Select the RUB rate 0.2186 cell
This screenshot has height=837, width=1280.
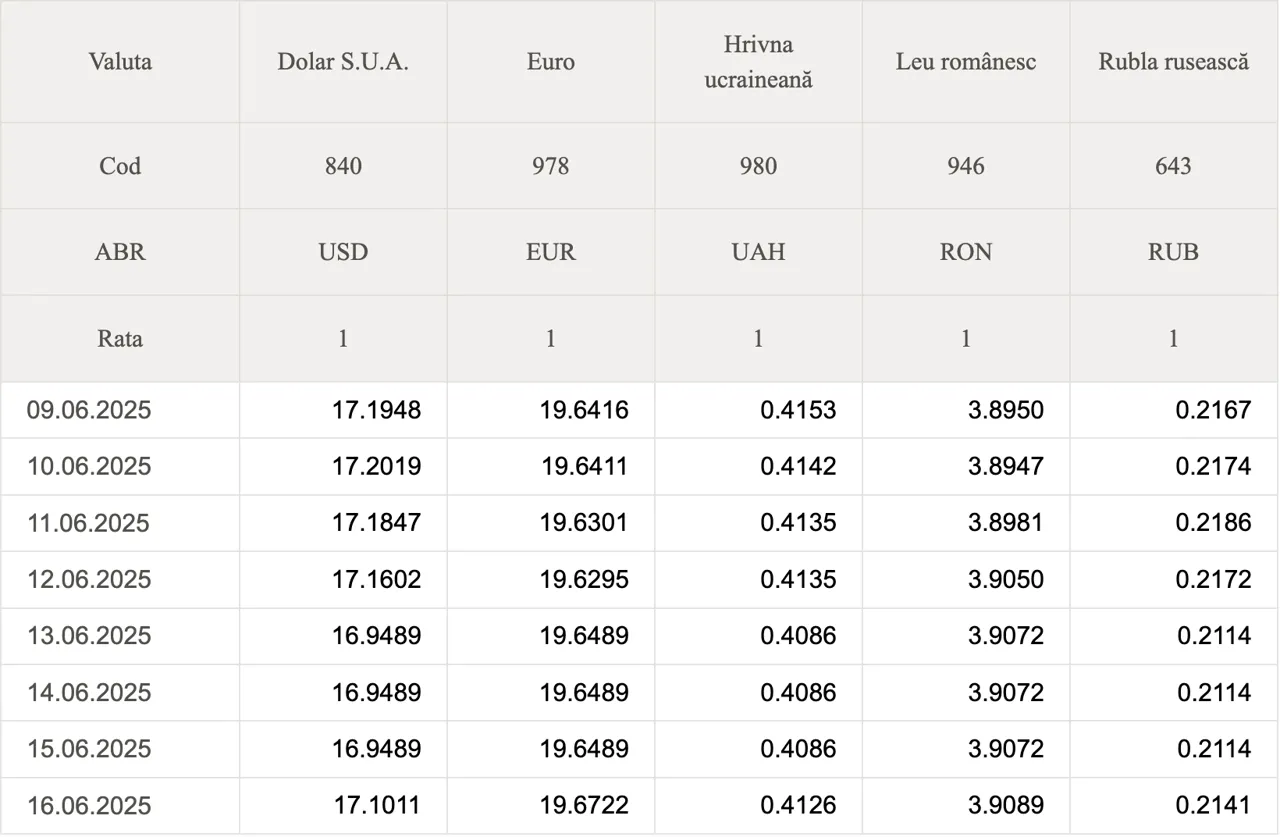pyautogui.click(x=1174, y=523)
